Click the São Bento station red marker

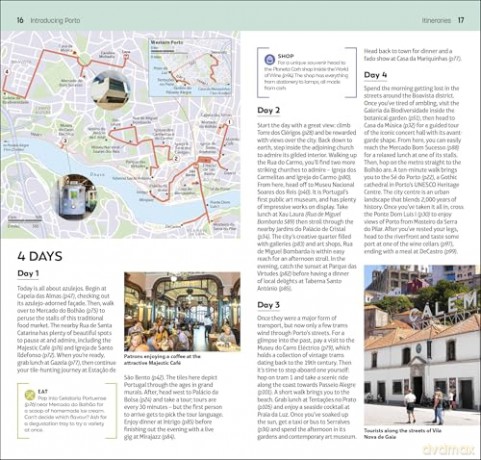pyautogui.click(x=203, y=160)
